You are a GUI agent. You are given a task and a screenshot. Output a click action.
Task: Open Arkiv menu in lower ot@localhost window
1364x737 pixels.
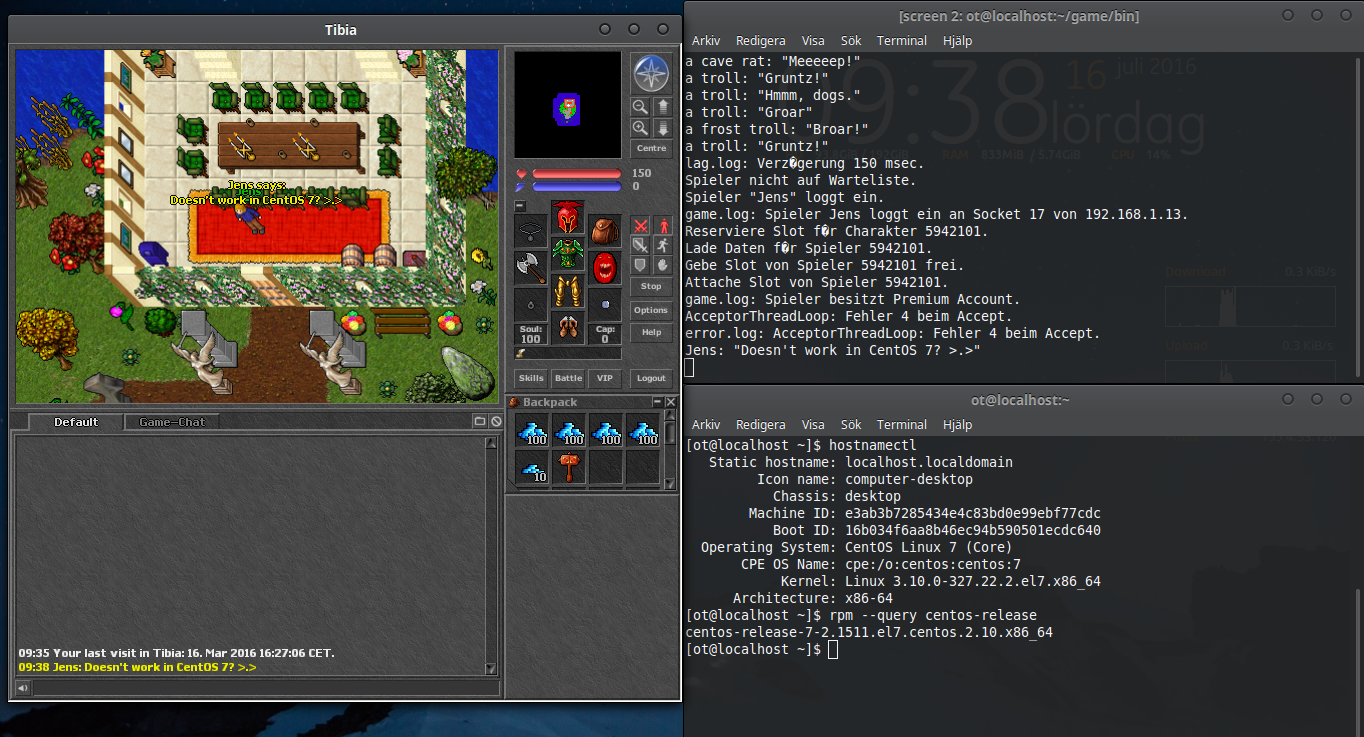click(x=706, y=425)
